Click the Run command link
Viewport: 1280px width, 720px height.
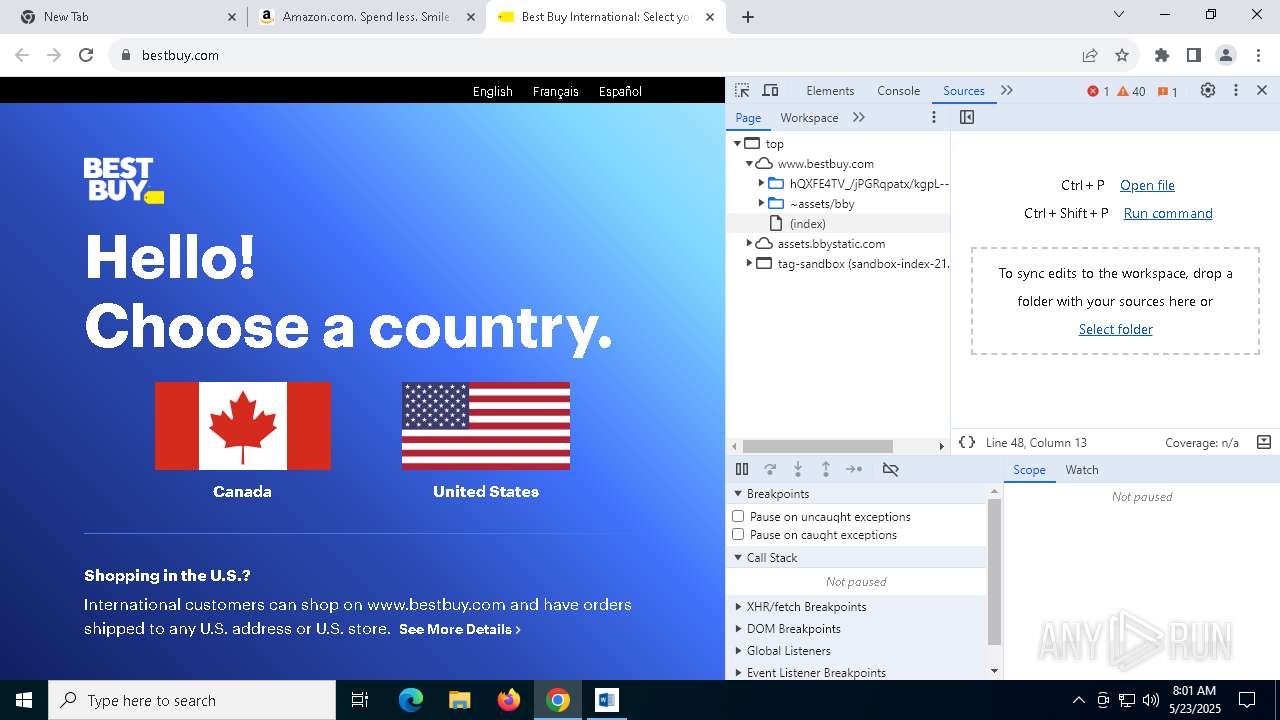(1168, 213)
